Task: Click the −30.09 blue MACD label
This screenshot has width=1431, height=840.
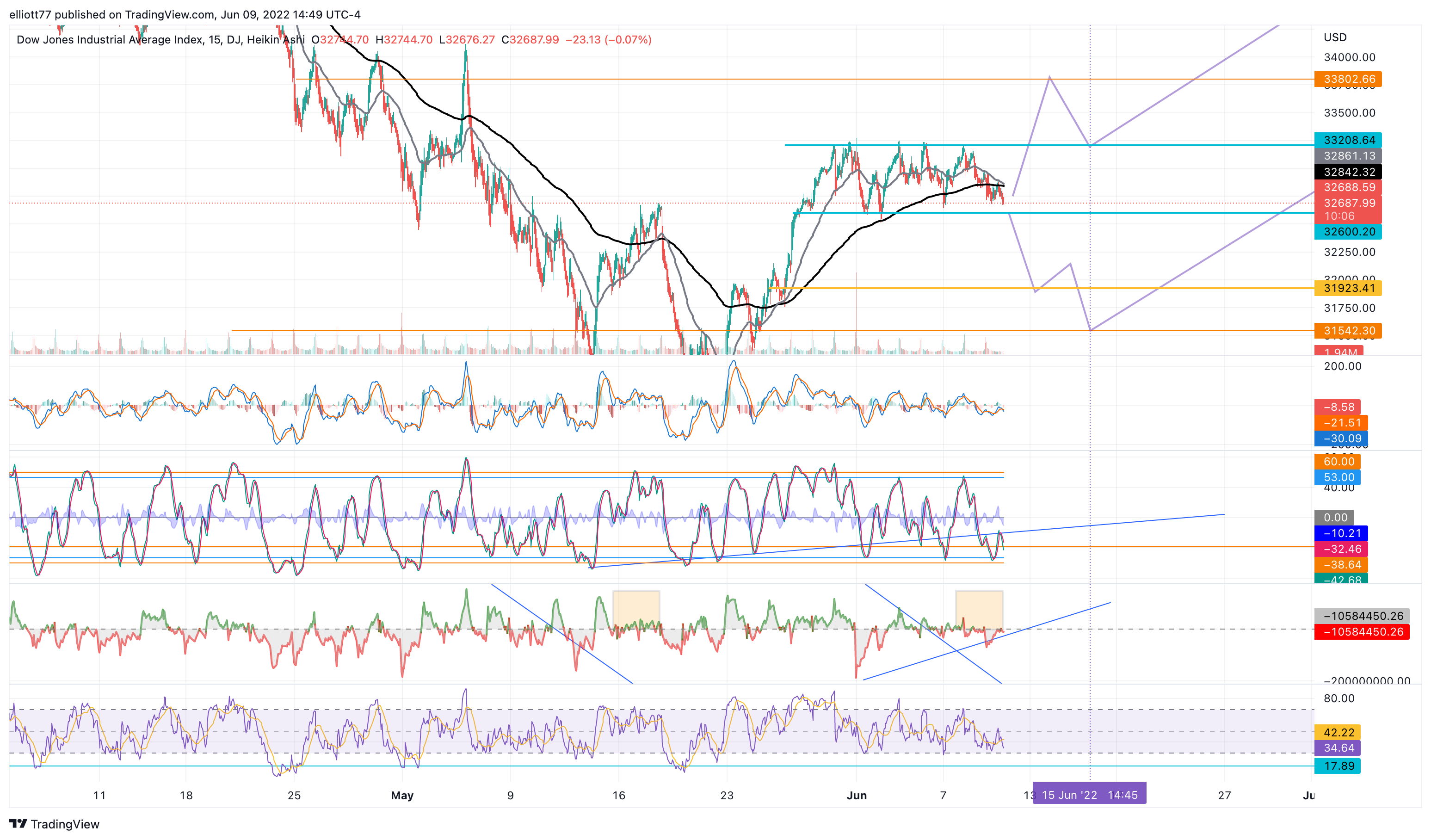Action: [x=1341, y=439]
